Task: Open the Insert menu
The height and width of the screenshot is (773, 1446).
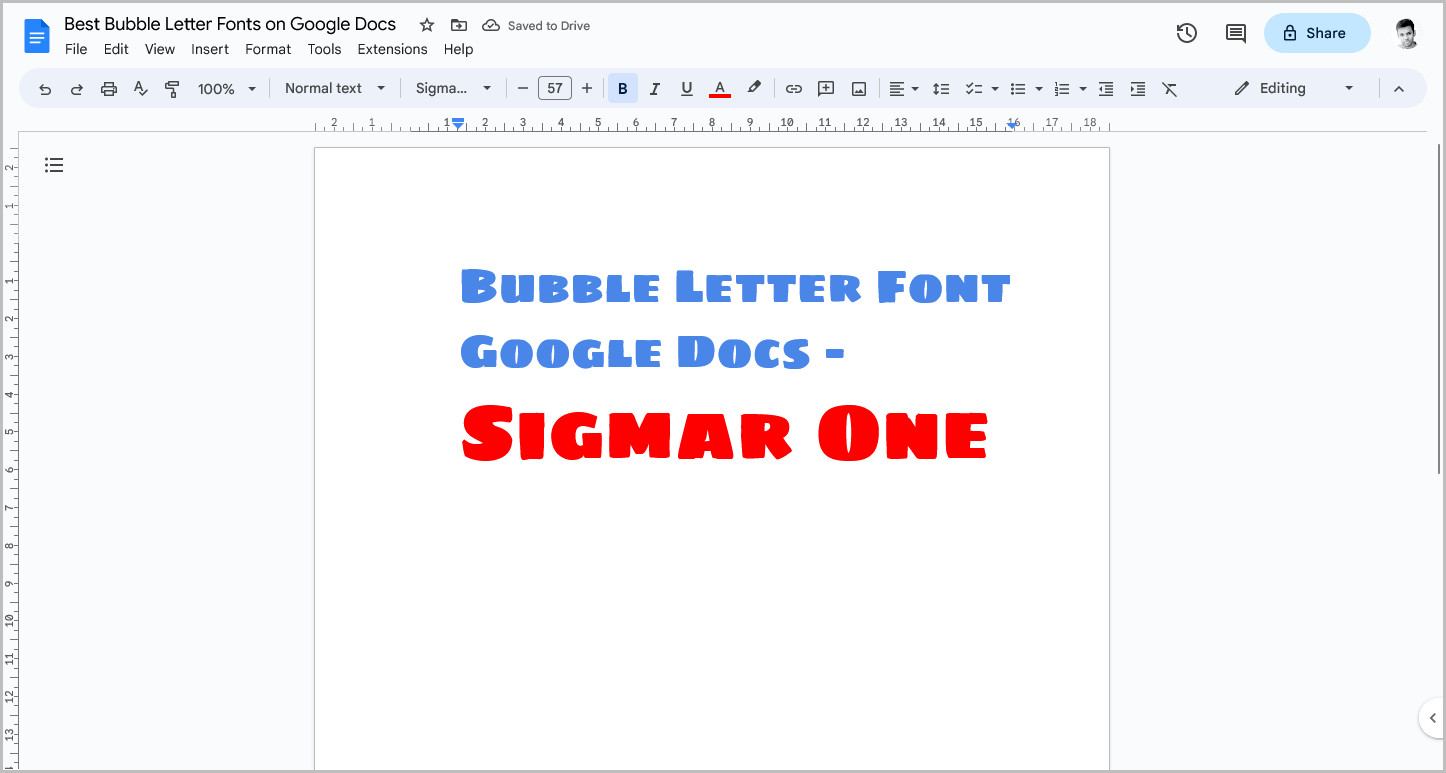Action: pos(210,48)
